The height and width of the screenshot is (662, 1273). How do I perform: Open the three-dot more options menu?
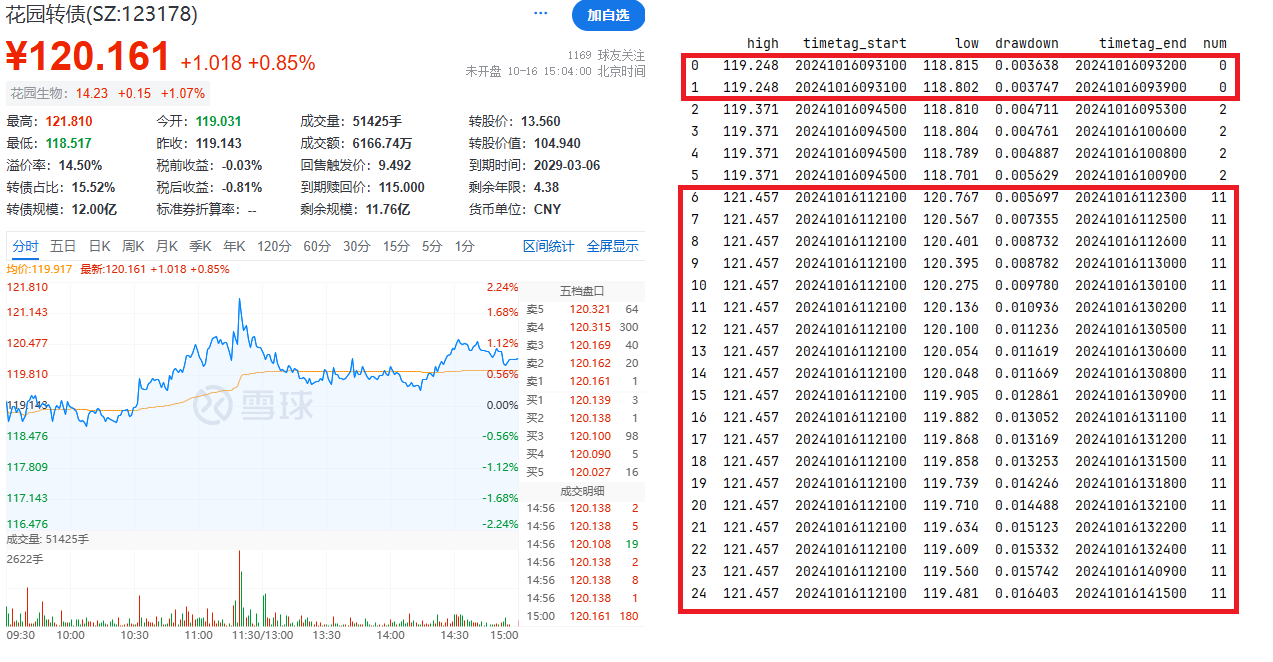click(x=541, y=14)
